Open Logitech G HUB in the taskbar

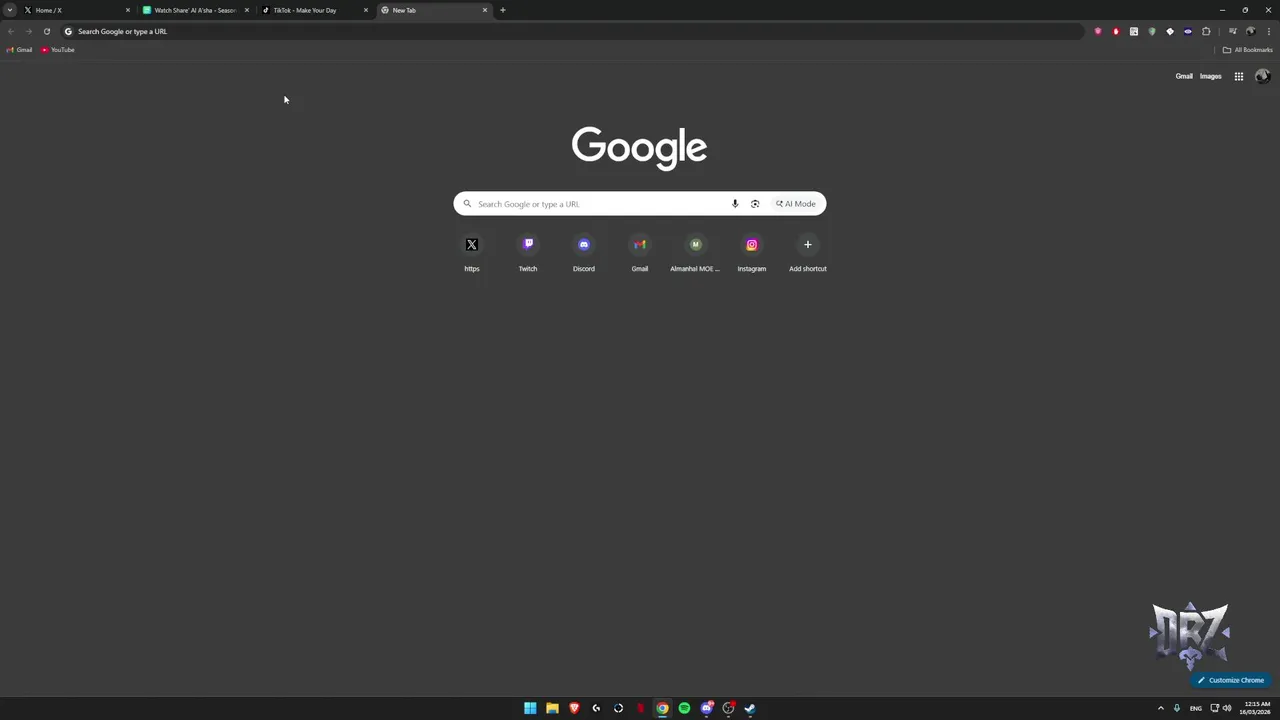(596, 708)
